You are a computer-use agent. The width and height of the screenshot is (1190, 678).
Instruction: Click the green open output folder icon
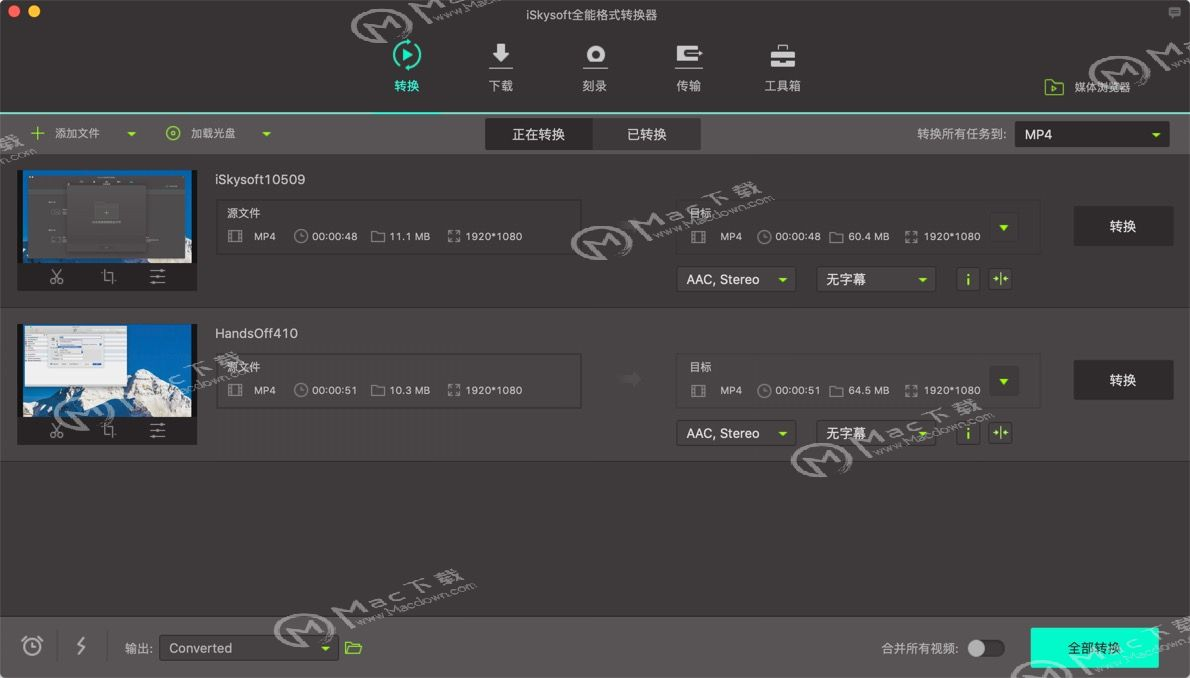(353, 648)
